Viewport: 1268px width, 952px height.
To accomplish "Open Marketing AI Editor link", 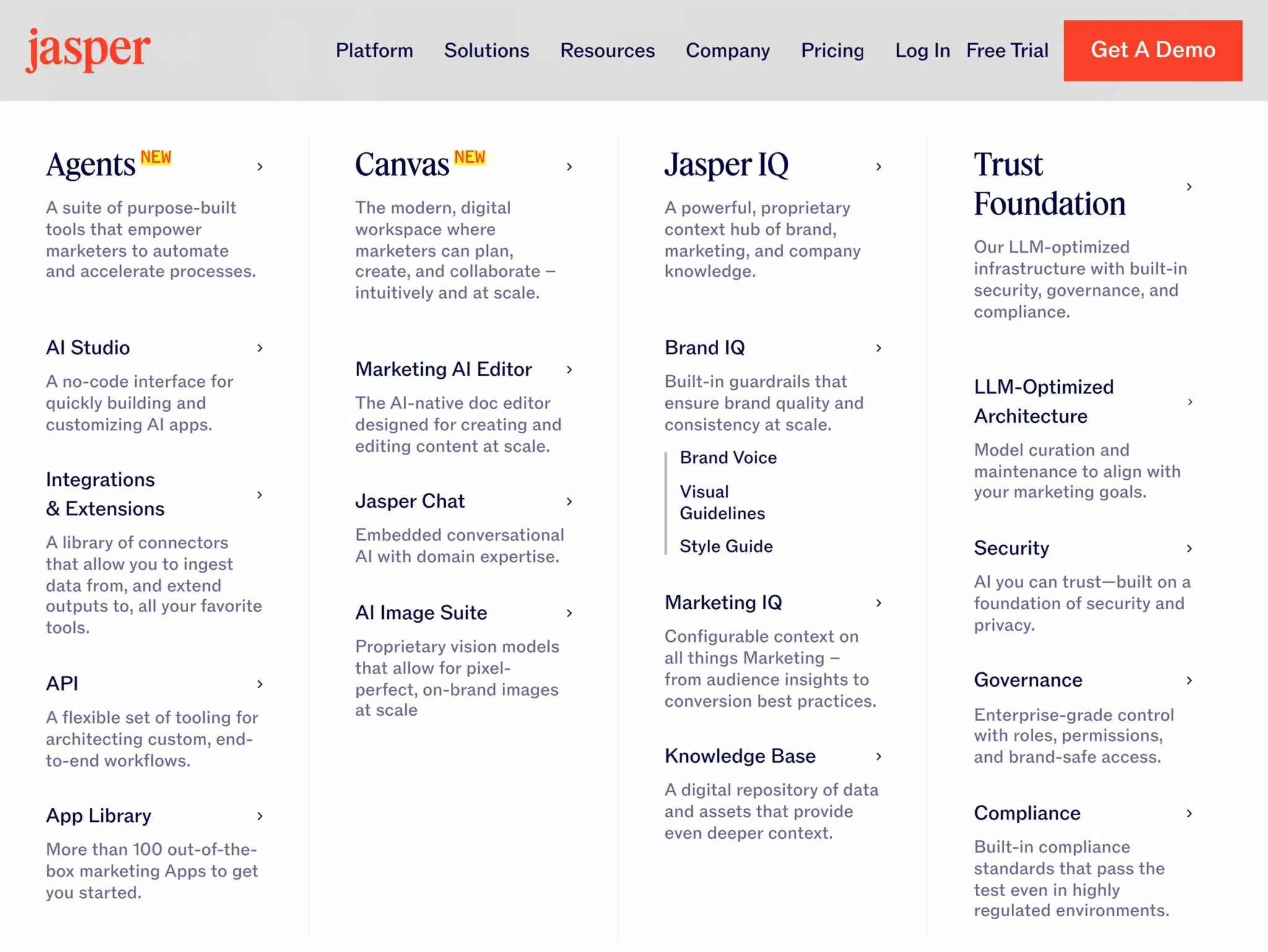I will (x=443, y=370).
